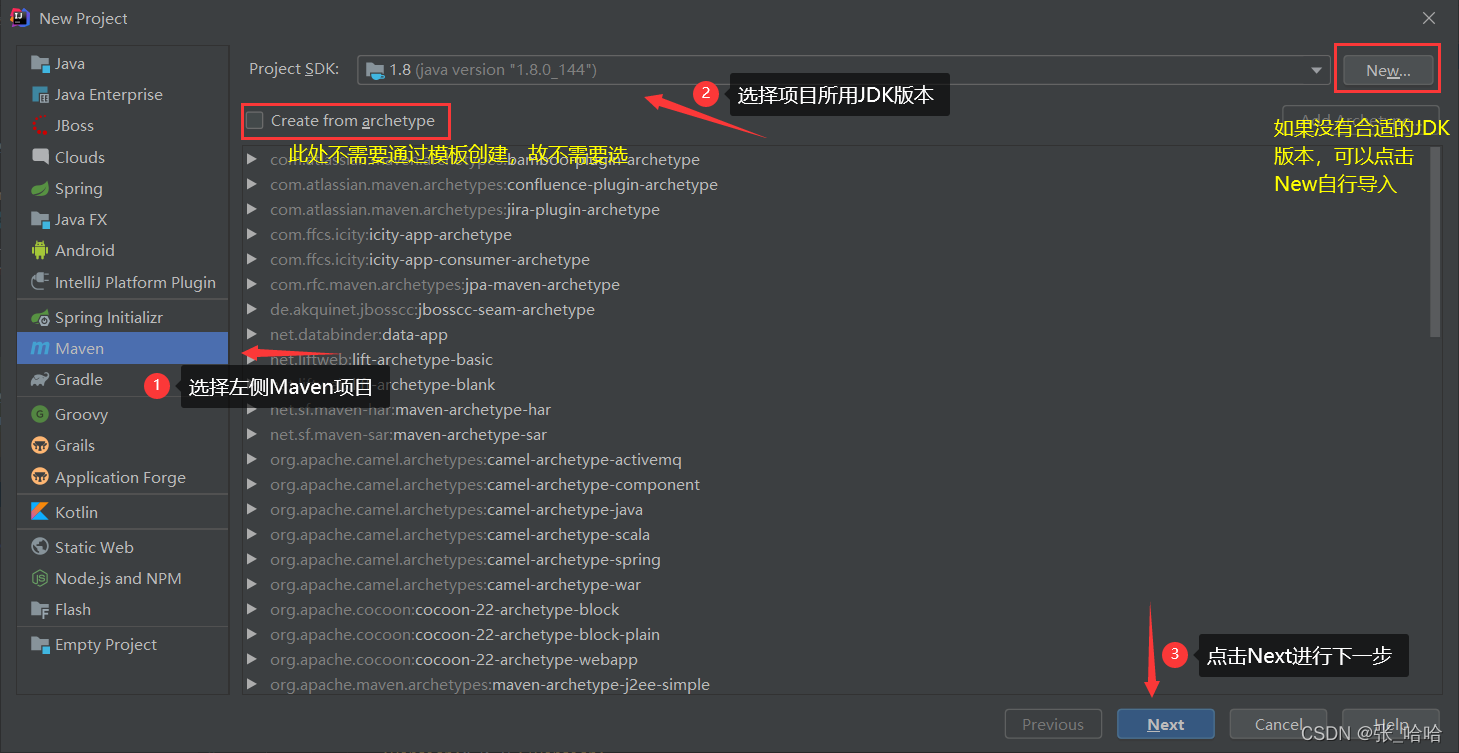1459x753 pixels.
Task: Click the New... SDK button
Action: (x=1388, y=70)
